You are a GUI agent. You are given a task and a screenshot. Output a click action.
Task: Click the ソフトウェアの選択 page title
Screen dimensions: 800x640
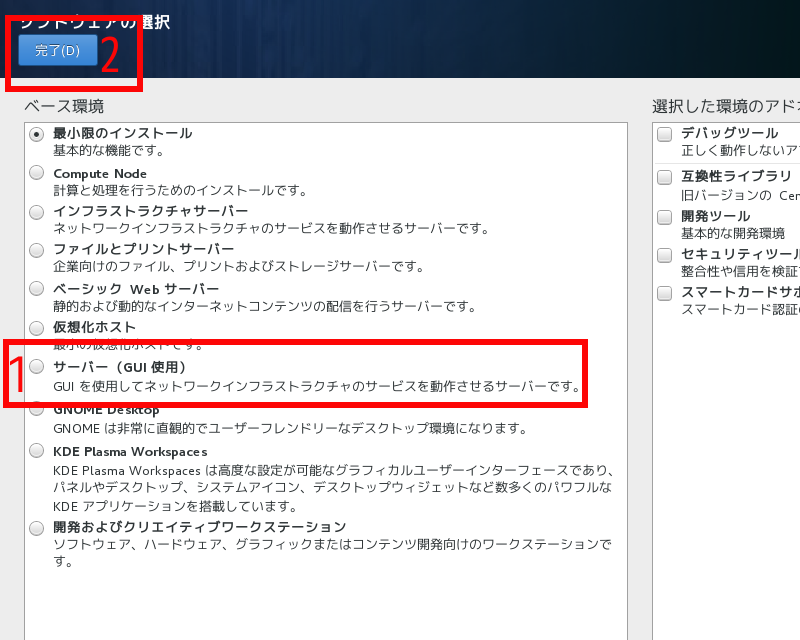pyautogui.click(x=95, y=22)
